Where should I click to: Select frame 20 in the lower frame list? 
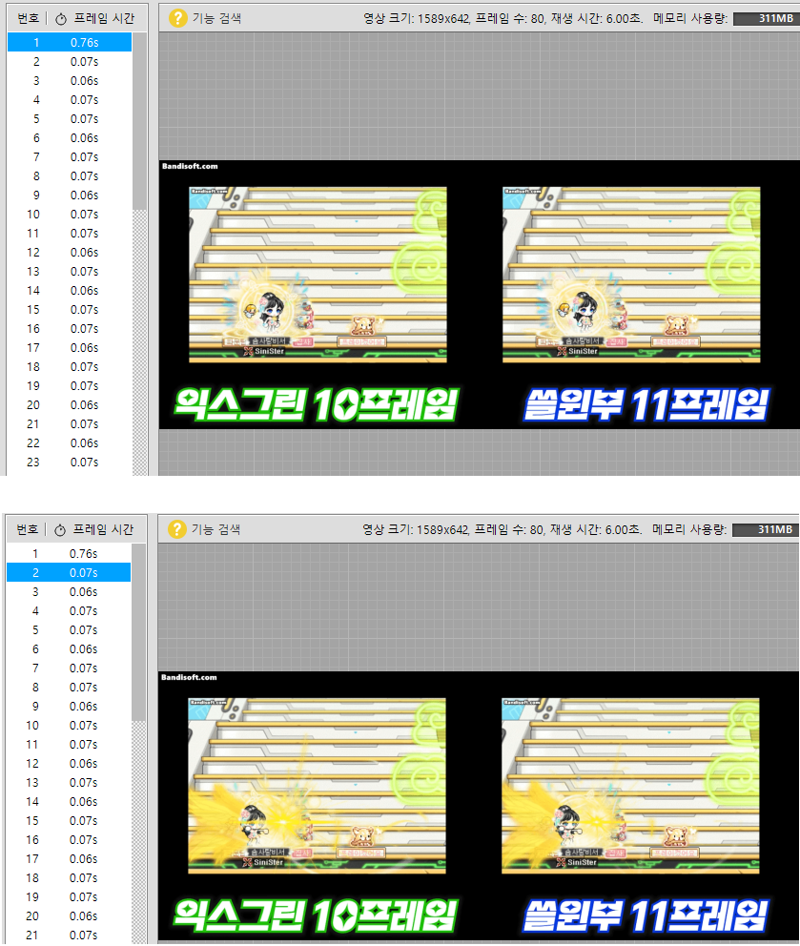pyautogui.click(x=69, y=916)
